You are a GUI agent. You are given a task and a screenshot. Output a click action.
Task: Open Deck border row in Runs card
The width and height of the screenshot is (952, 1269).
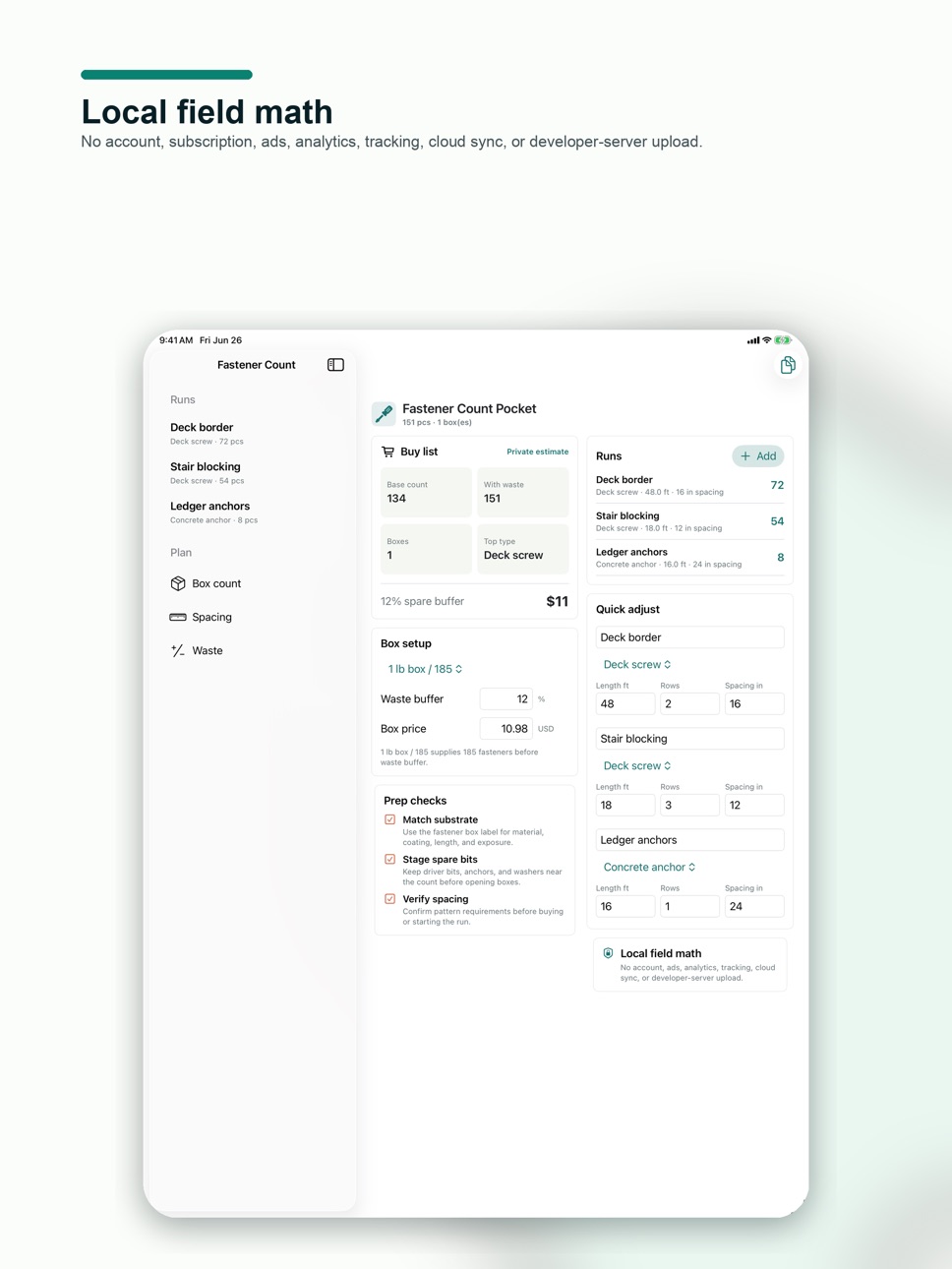pyautogui.click(x=689, y=485)
